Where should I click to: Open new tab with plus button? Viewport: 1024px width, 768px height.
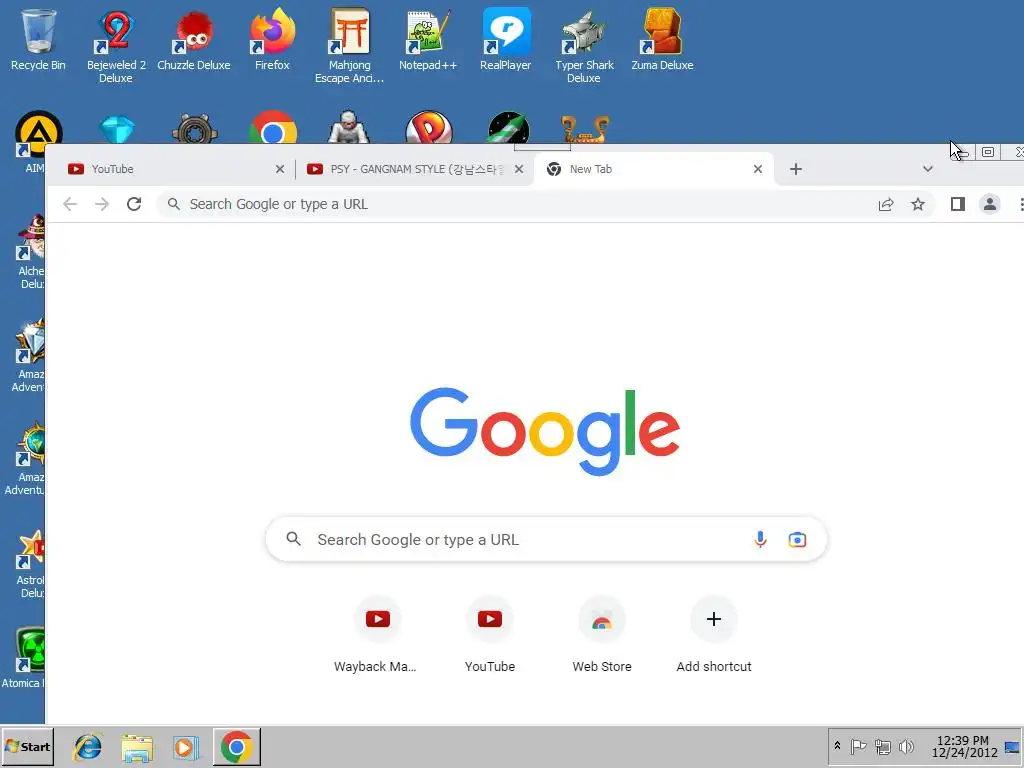point(795,169)
